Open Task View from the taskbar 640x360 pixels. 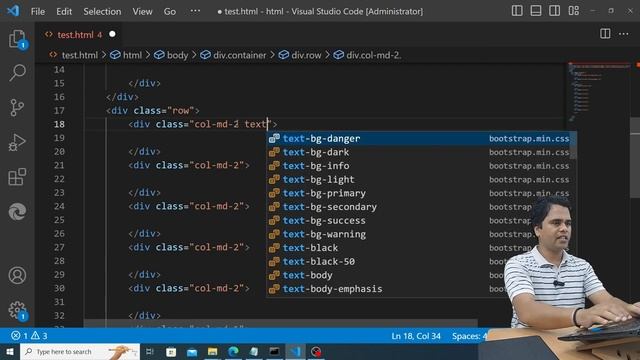click(x=150, y=351)
